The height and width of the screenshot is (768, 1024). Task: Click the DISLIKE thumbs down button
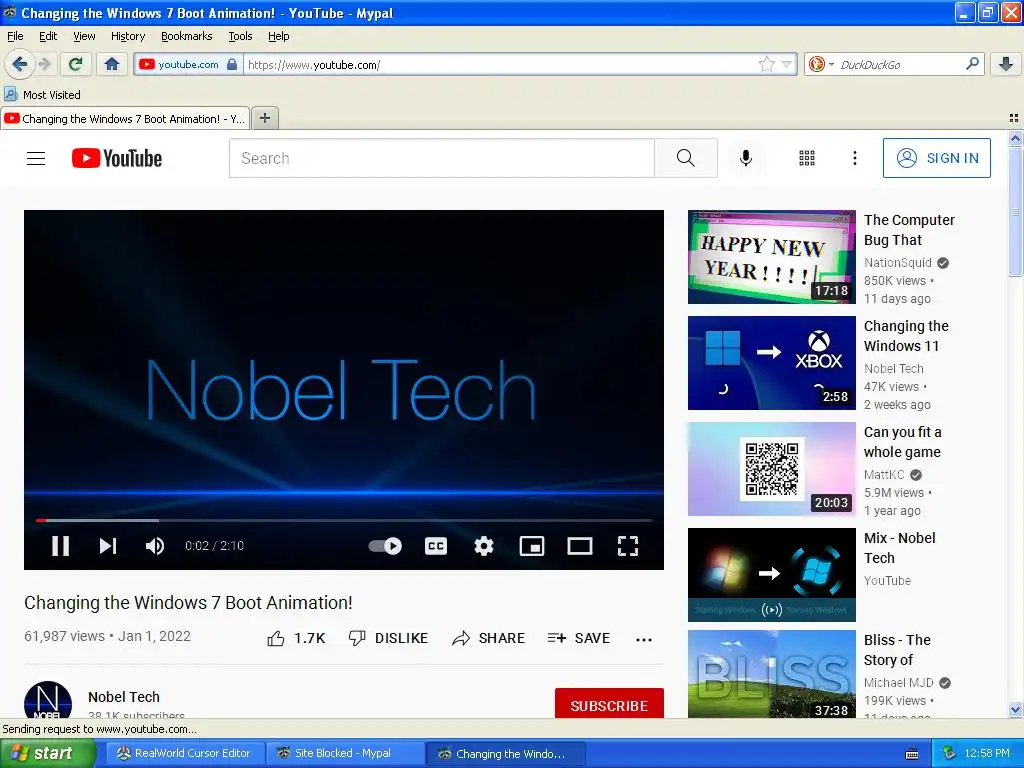pyautogui.click(x=388, y=639)
